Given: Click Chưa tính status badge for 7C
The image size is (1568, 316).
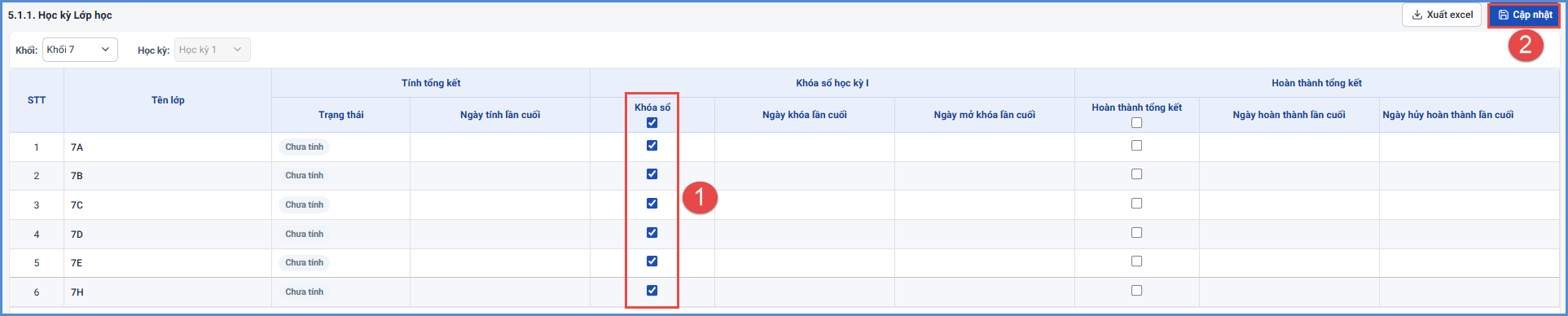Looking at the screenshot, I should pos(304,205).
